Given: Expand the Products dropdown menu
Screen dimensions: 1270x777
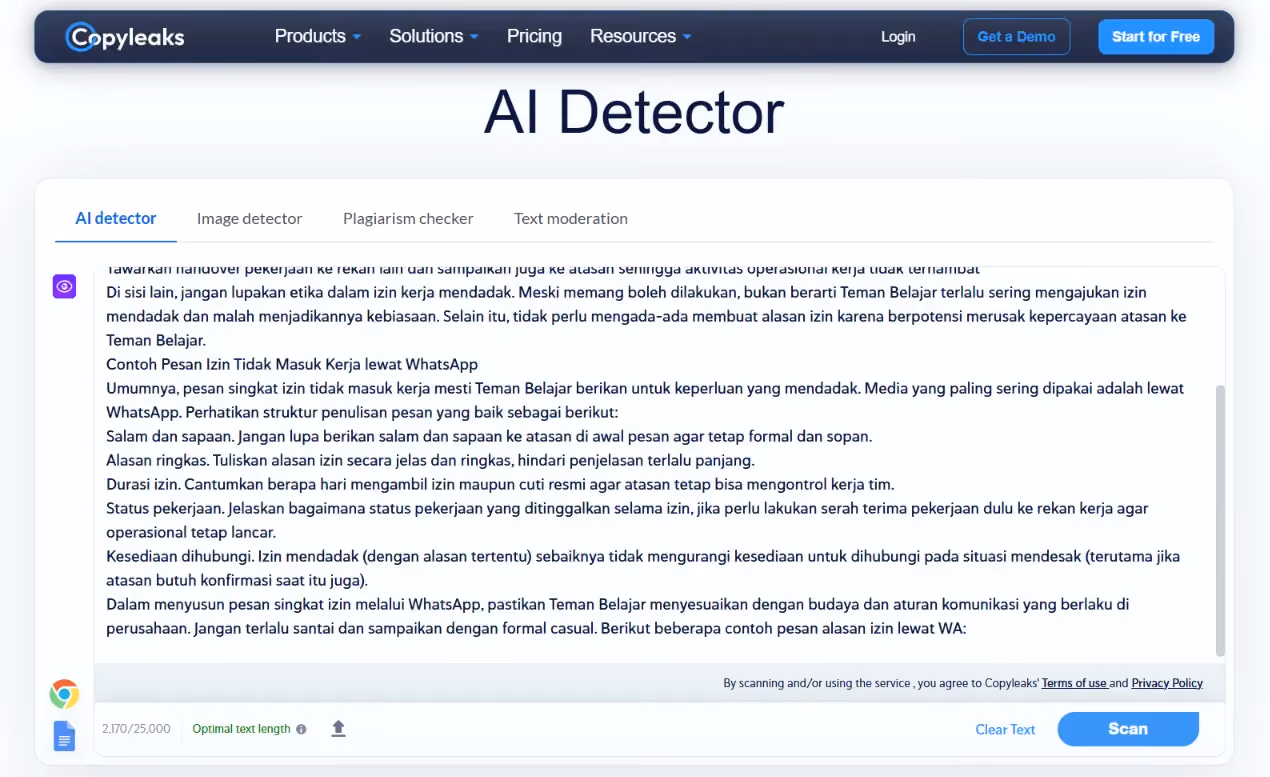Looking at the screenshot, I should pos(318,37).
